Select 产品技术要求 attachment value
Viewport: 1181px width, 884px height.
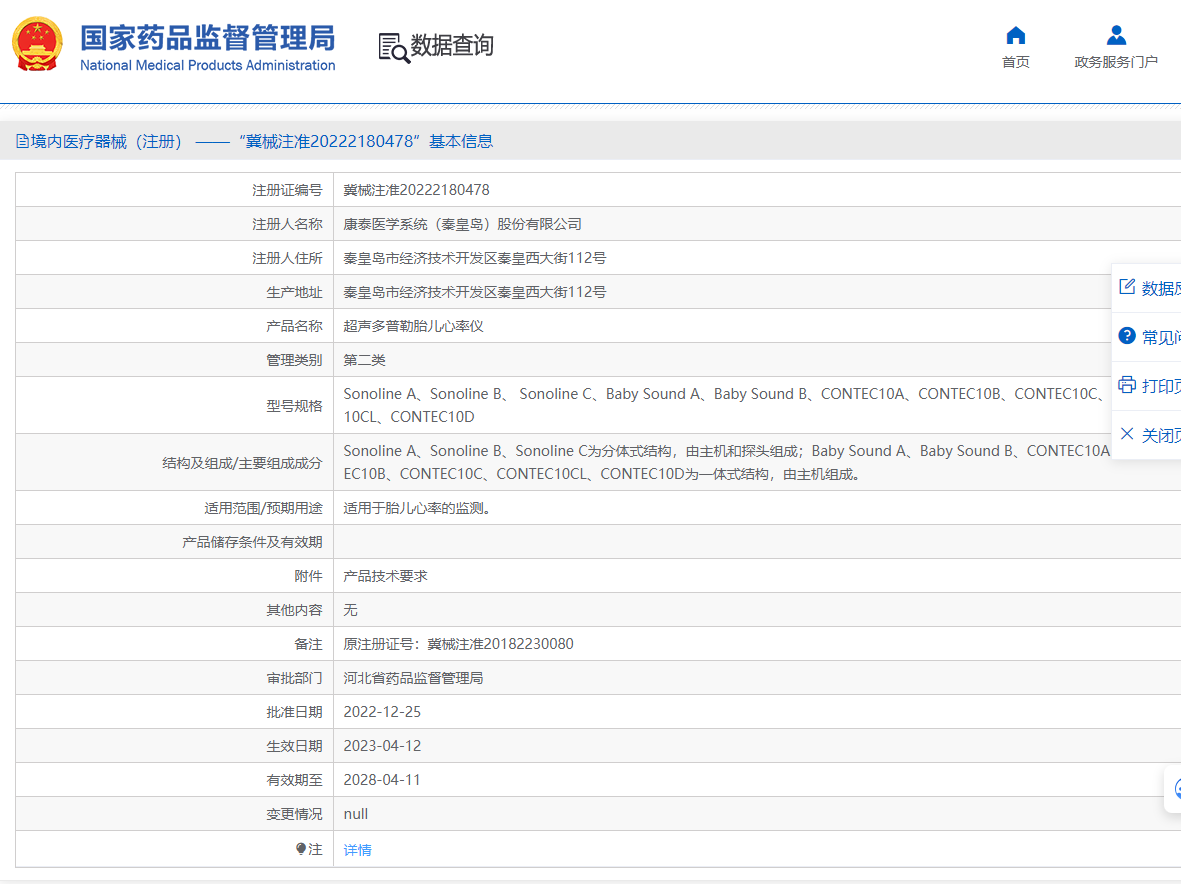pos(386,576)
